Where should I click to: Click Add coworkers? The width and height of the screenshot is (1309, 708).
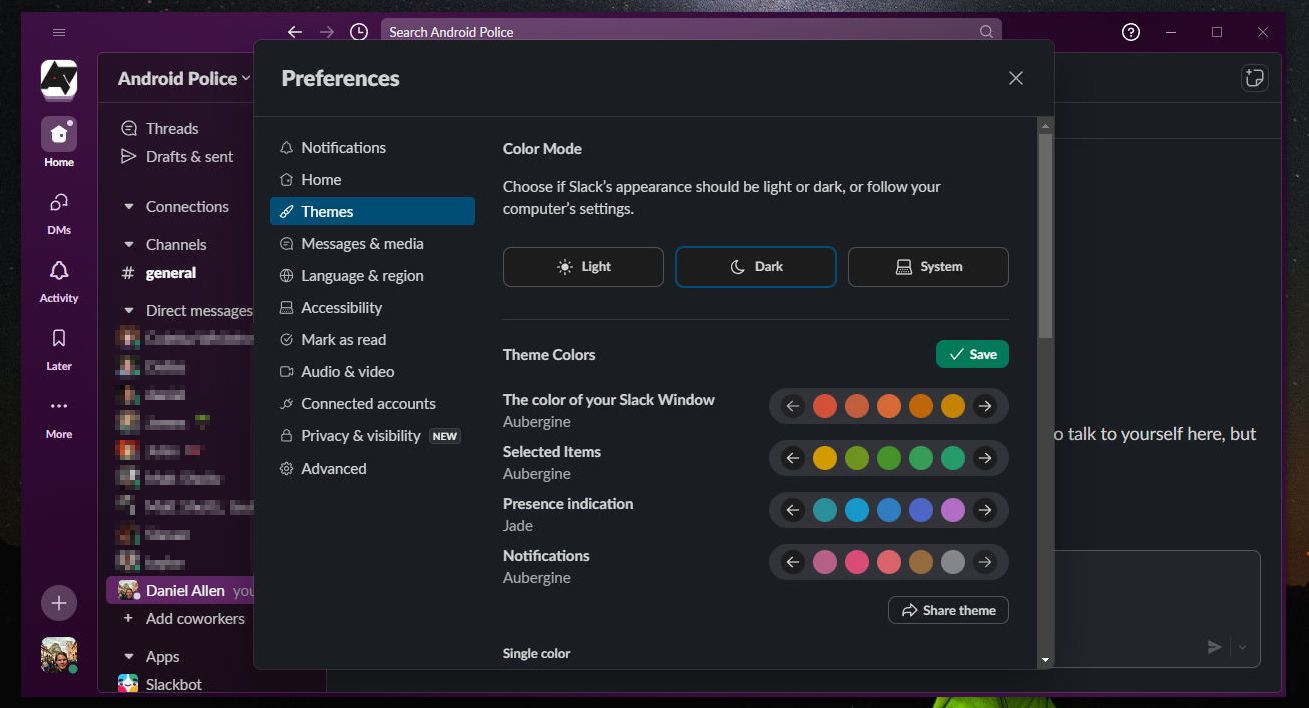195,618
